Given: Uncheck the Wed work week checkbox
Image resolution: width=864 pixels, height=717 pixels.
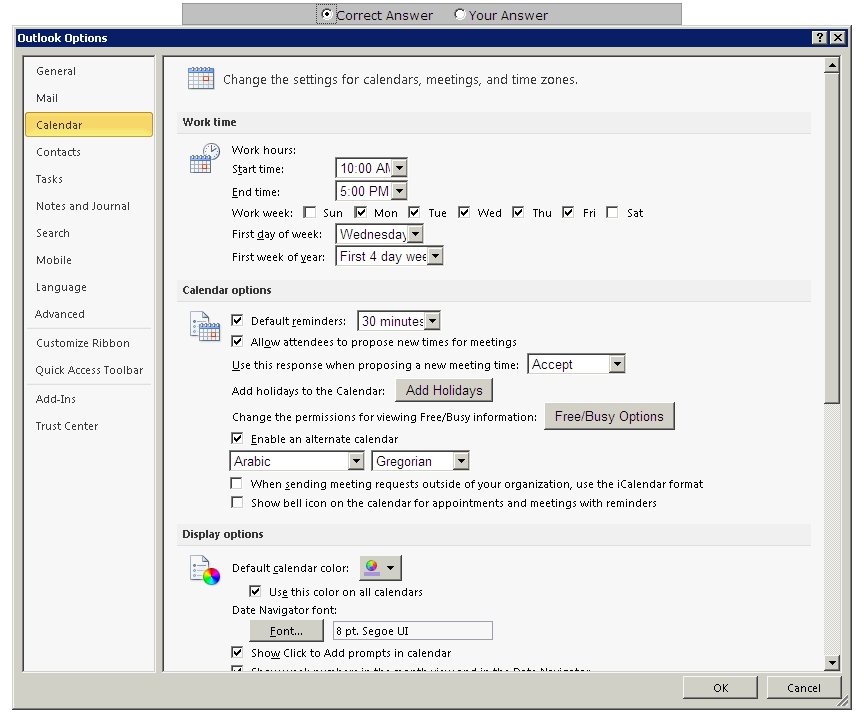Looking at the screenshot, I should tap(464, 213).
